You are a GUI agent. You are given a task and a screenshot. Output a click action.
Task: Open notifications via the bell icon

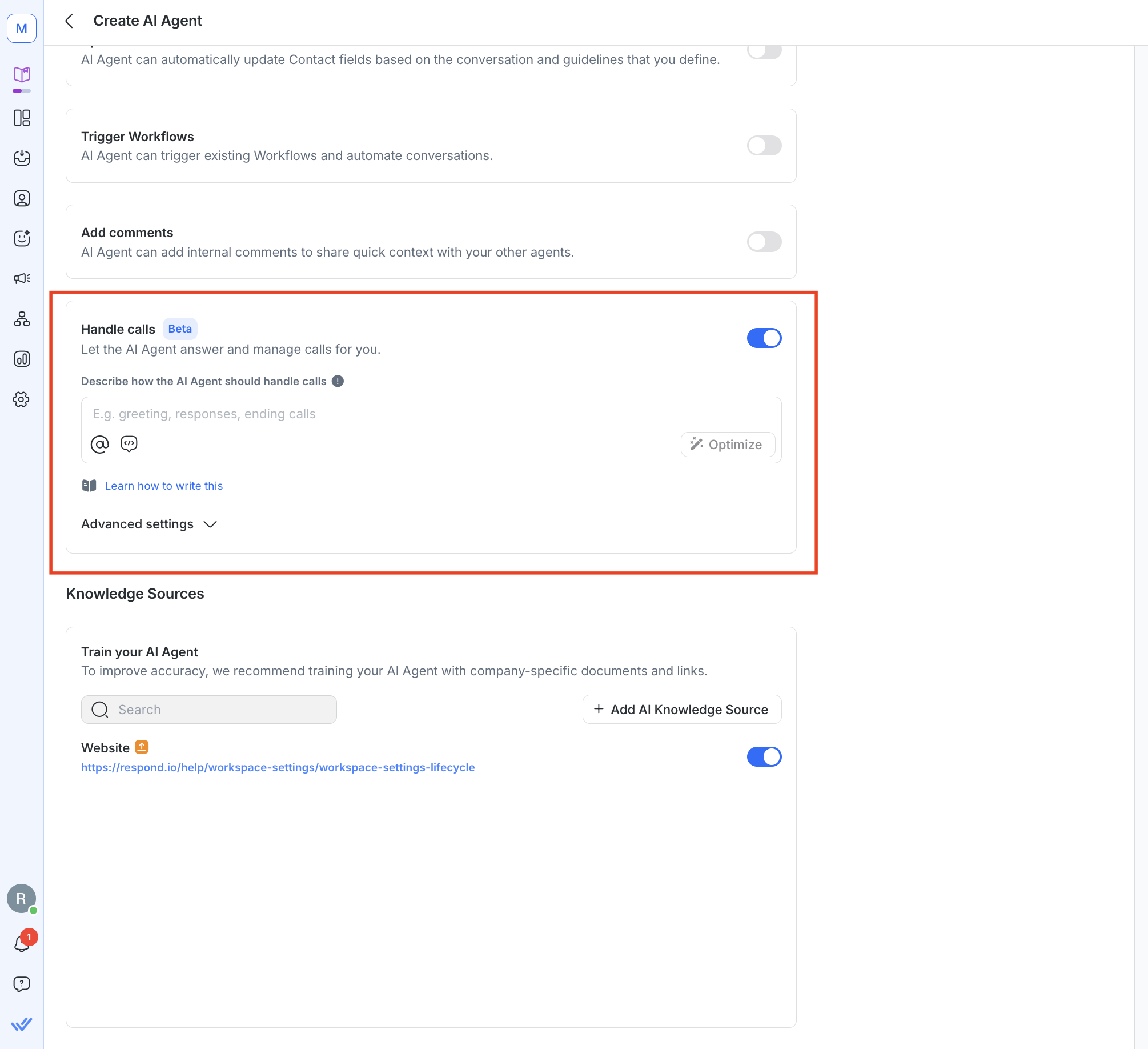tap(21, 943)
